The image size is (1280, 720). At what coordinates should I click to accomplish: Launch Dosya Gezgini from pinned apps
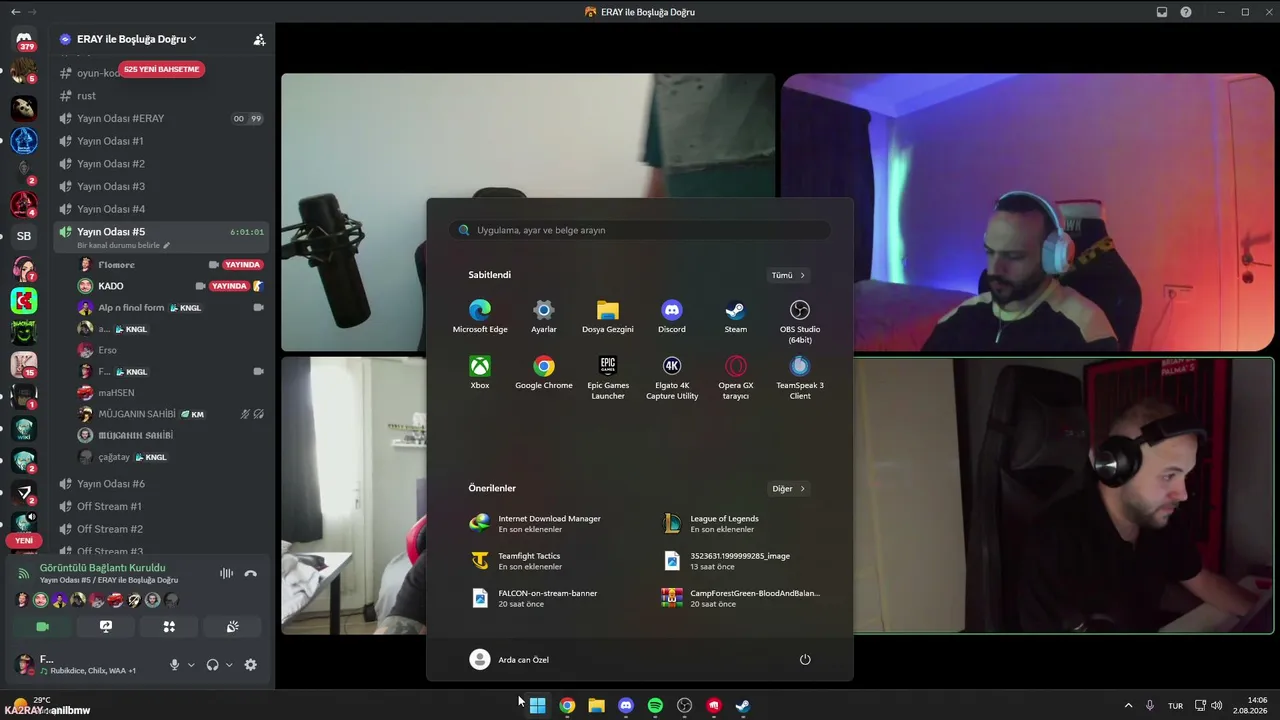pos(608,316)
